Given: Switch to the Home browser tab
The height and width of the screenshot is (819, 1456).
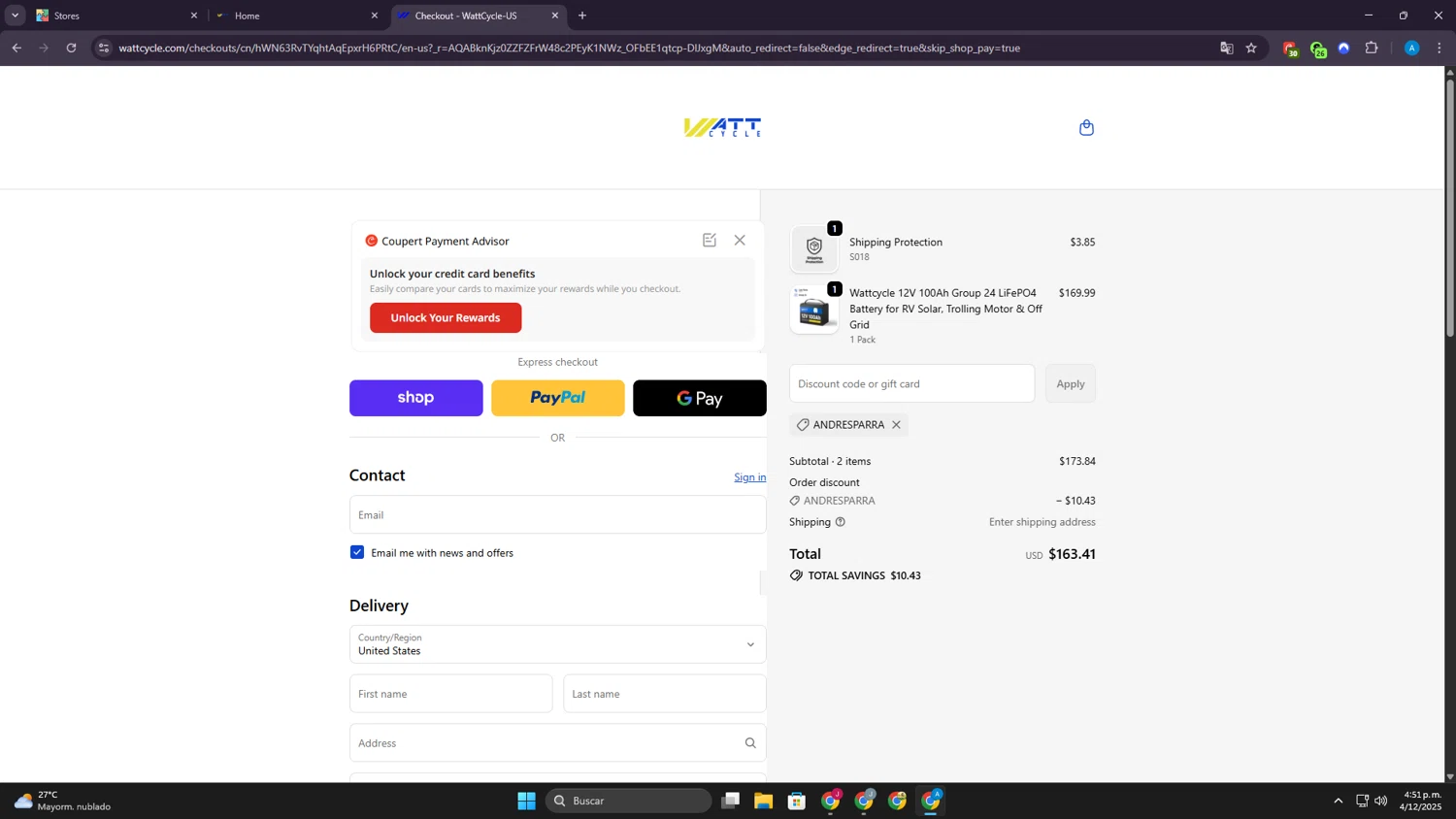Looking at the screenshot, I should coord(296,16).
